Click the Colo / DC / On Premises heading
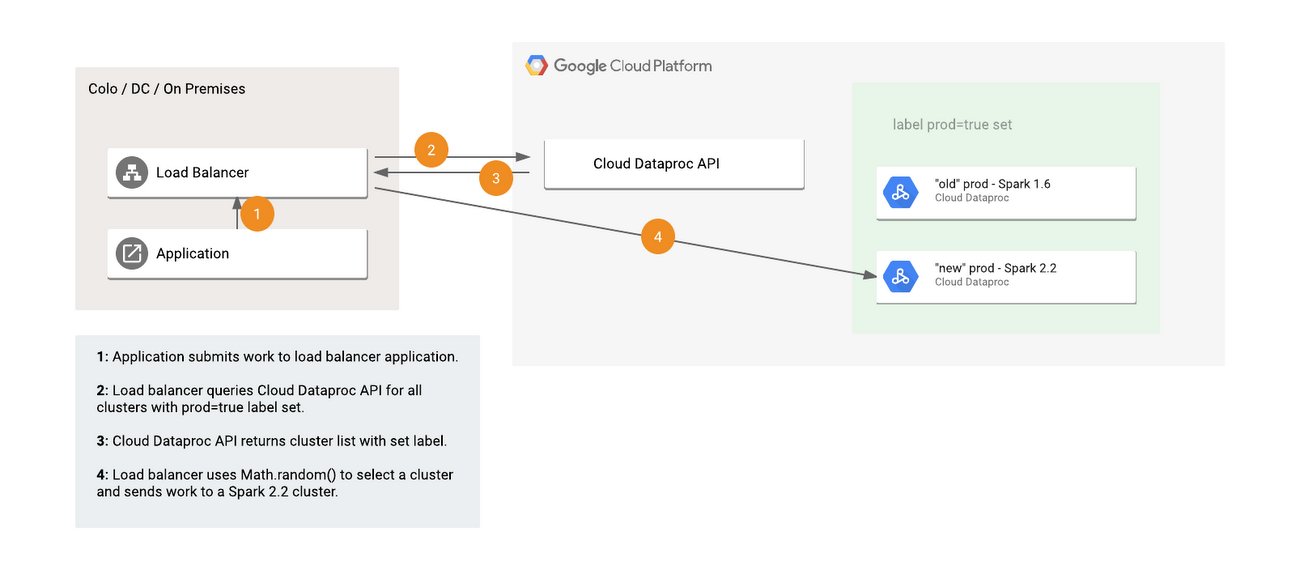The height and width of the screenshot is (570, 1300). [167, 88]
